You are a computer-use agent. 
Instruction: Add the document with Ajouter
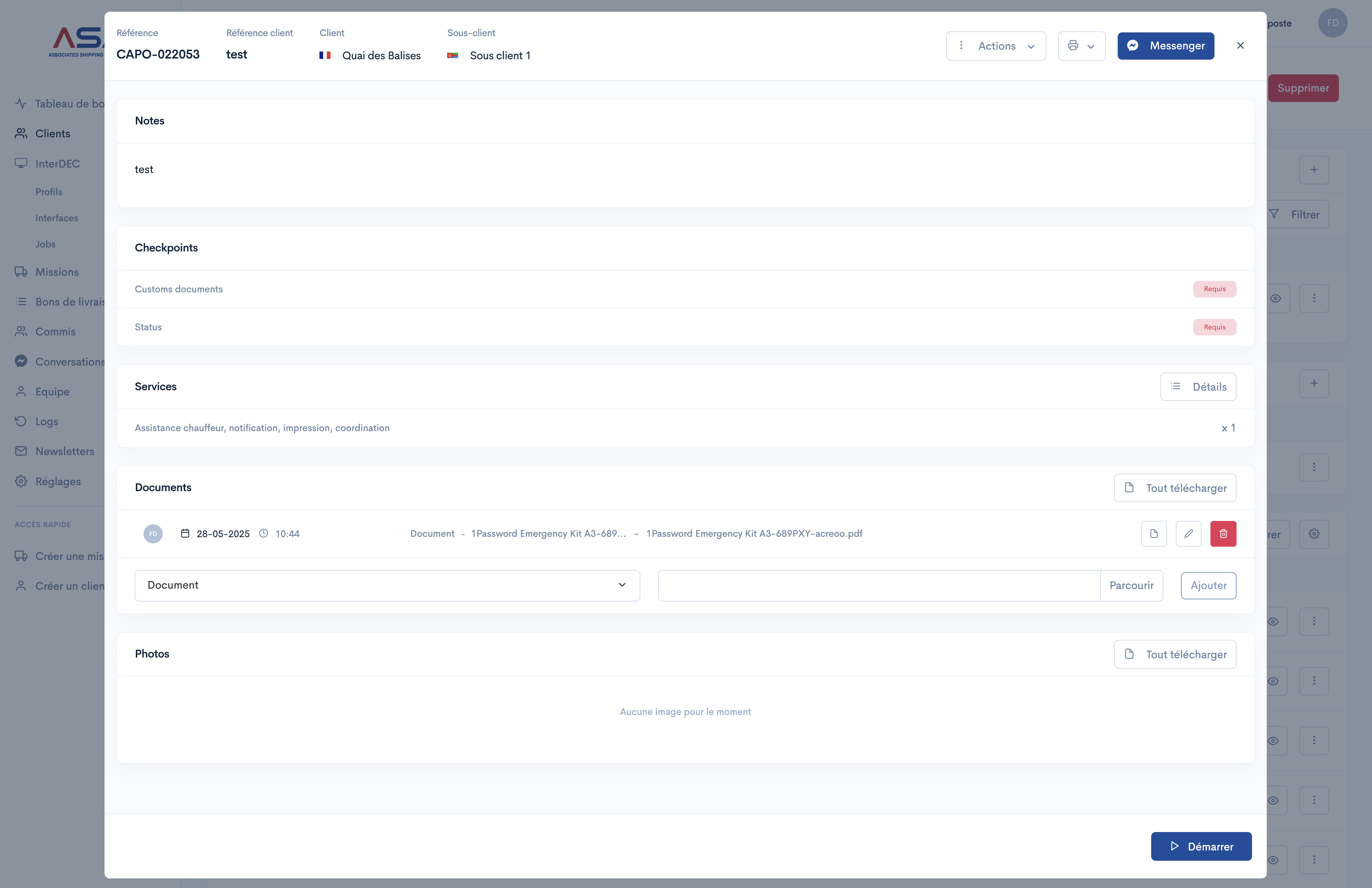pyautogui.click(x=1208, y=585)
